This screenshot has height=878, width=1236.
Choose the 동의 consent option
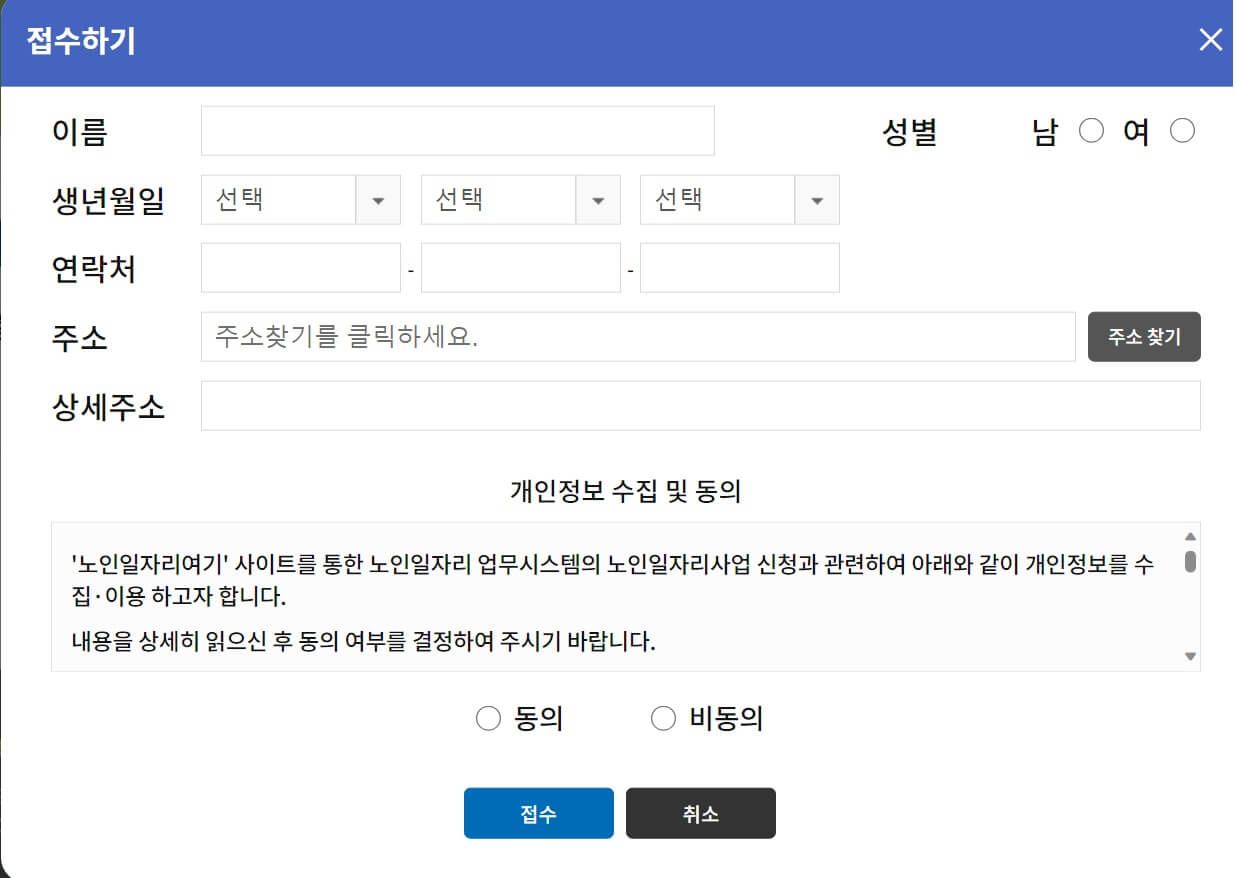pyautogui.click(x=488, y=717)
